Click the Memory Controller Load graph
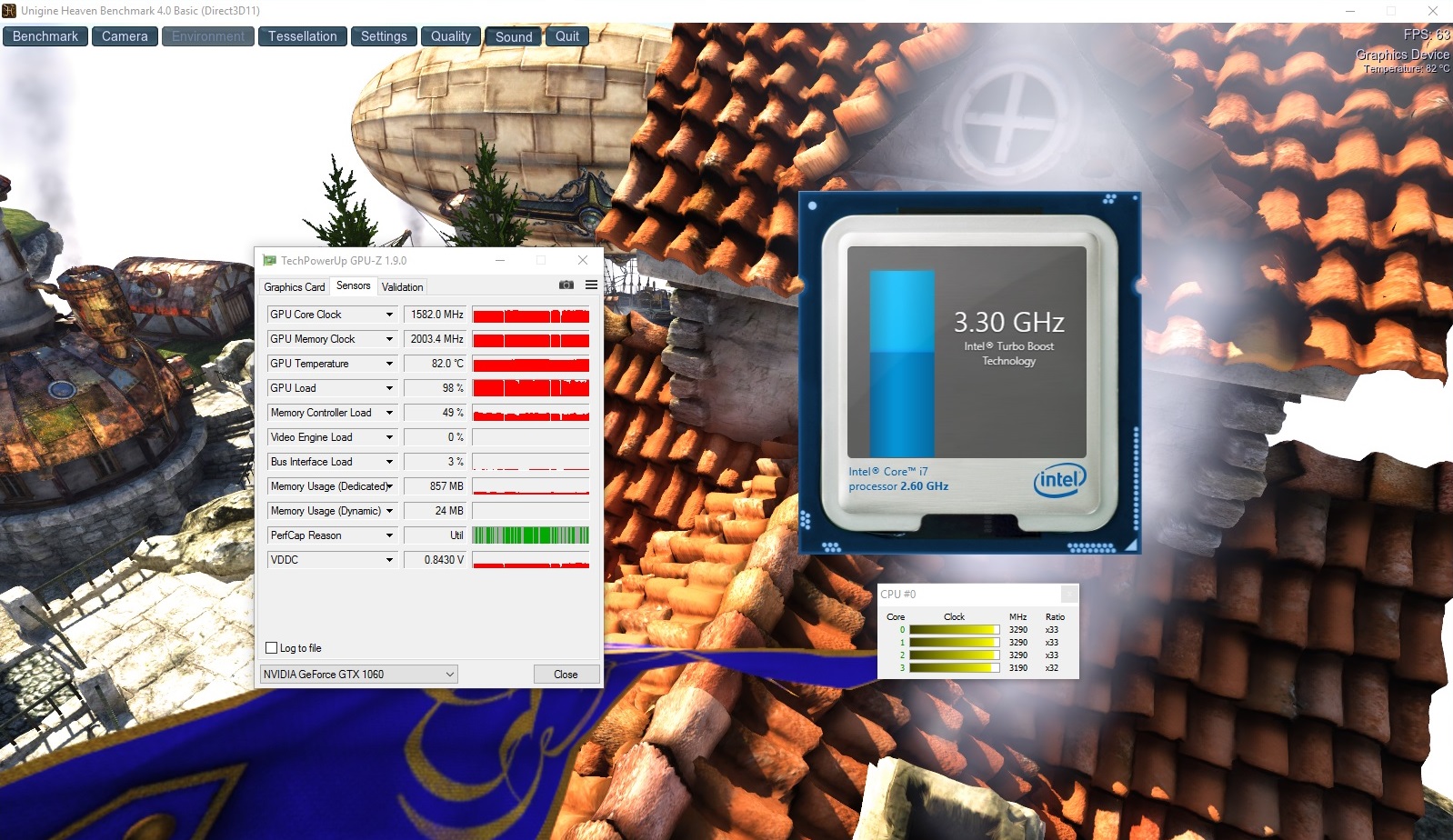1453x840 pixels. (531, 413)
